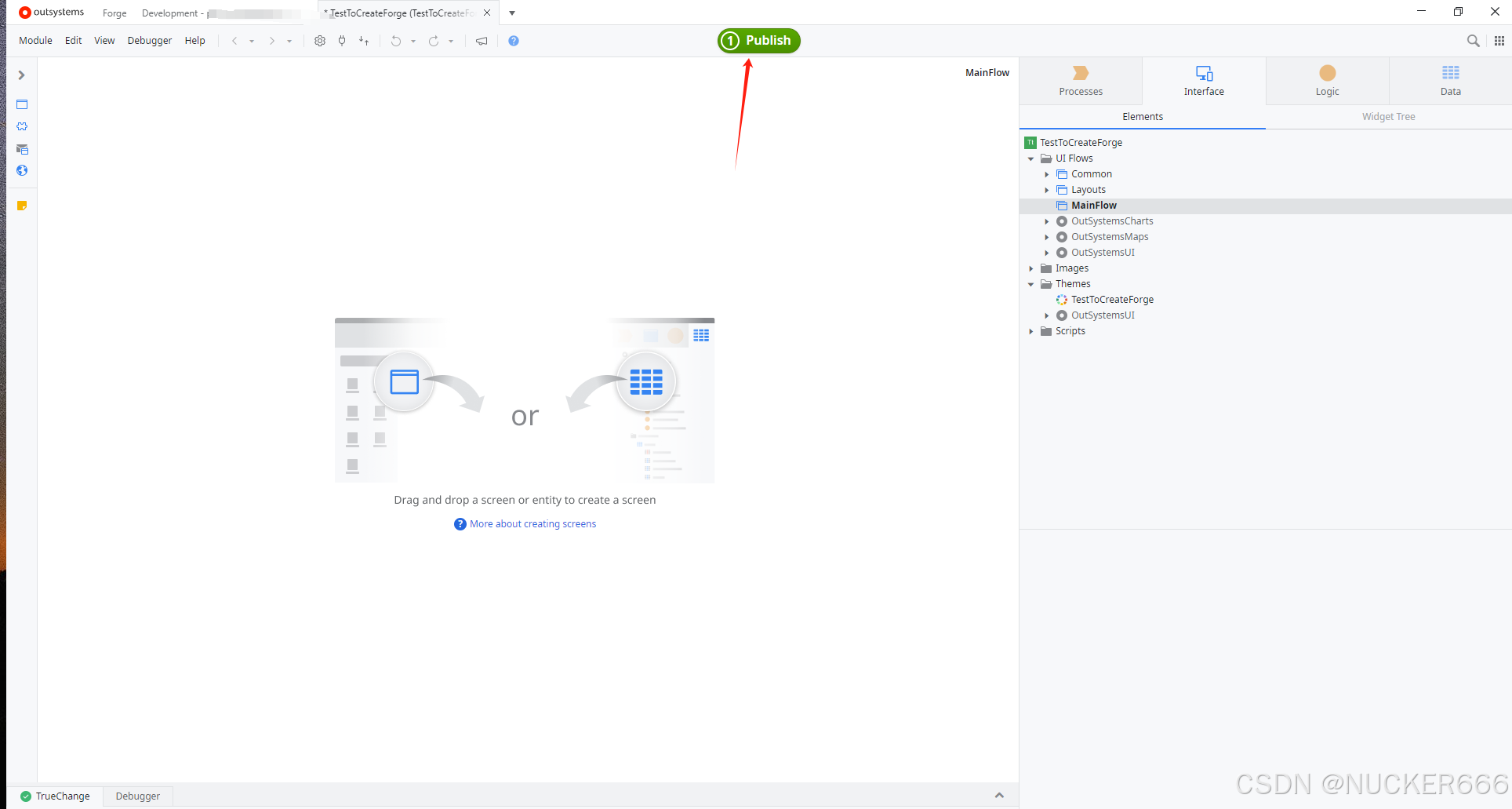The width and height of the screenshot is (1512, 809).
Task: Open the Module menu
Action: 35,41
